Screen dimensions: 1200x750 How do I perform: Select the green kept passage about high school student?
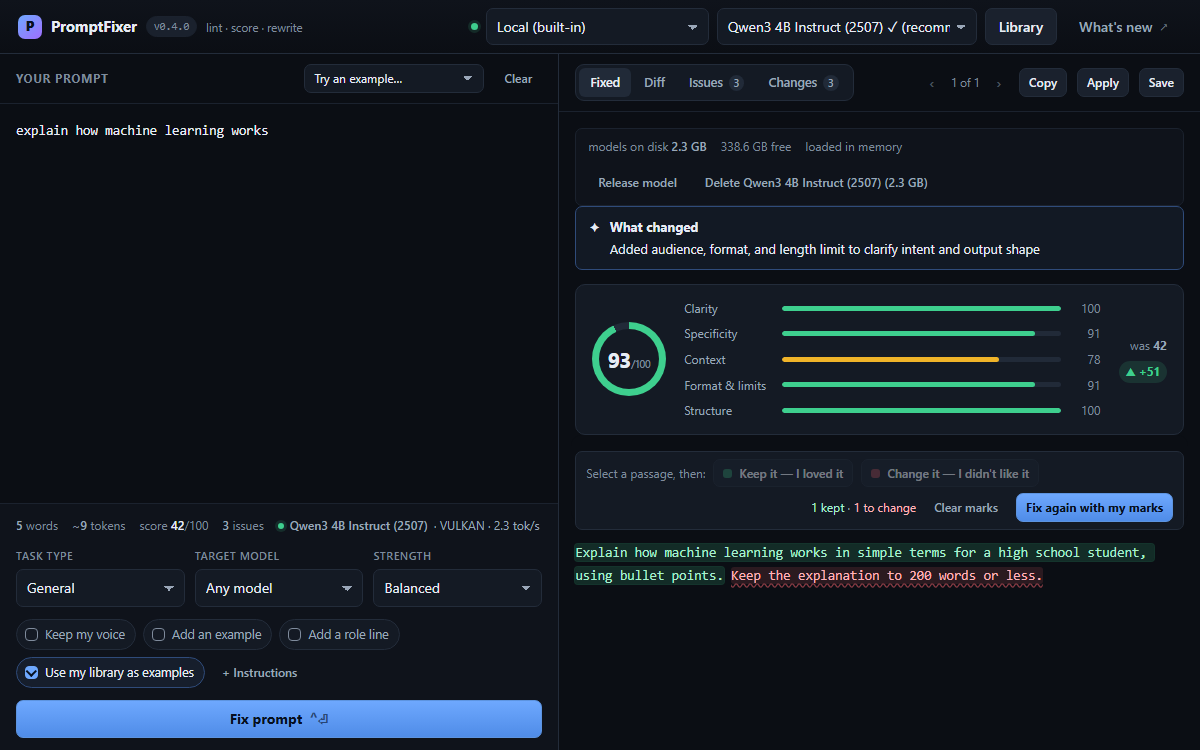pos(864,564)
